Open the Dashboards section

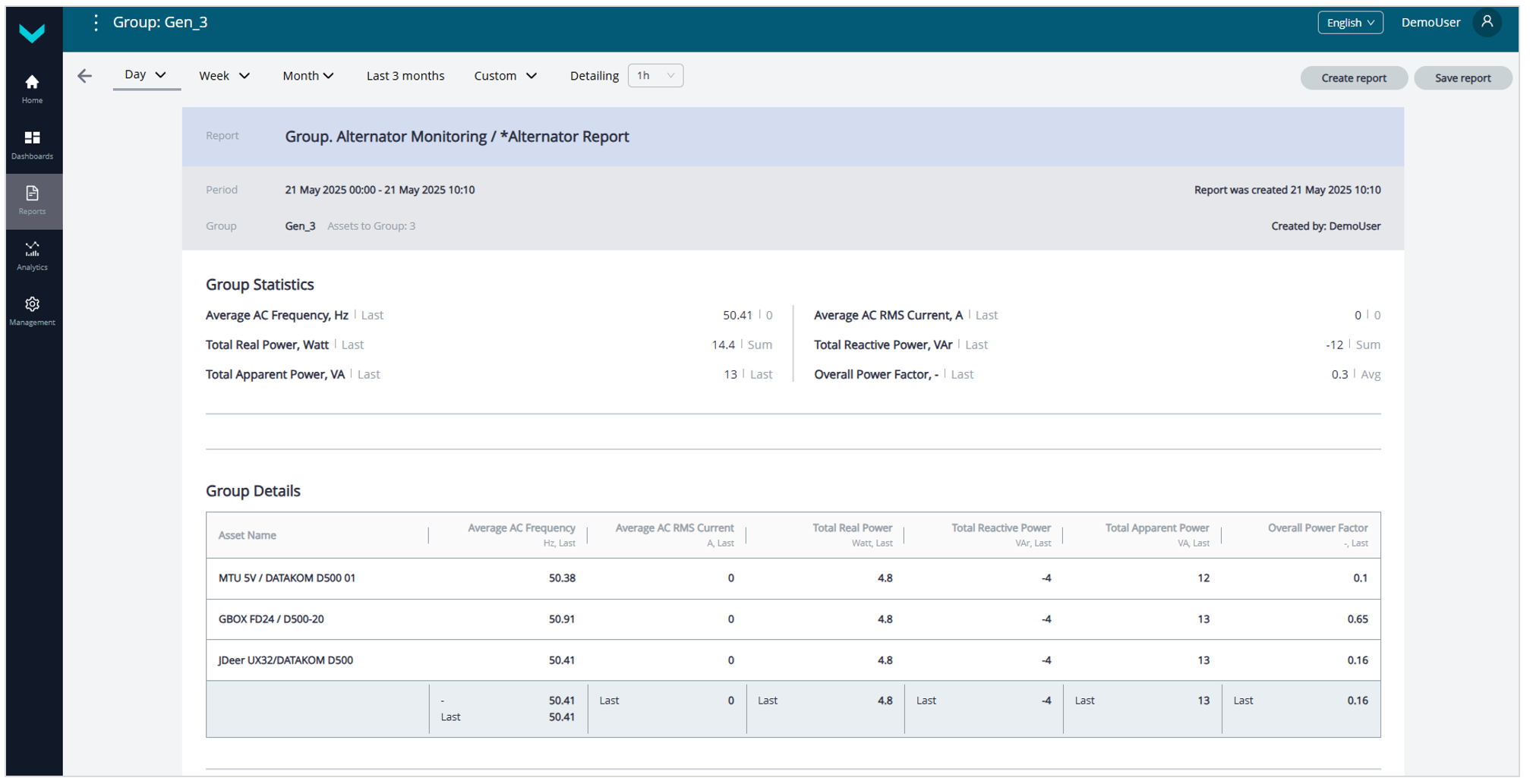tap(32, 144)
